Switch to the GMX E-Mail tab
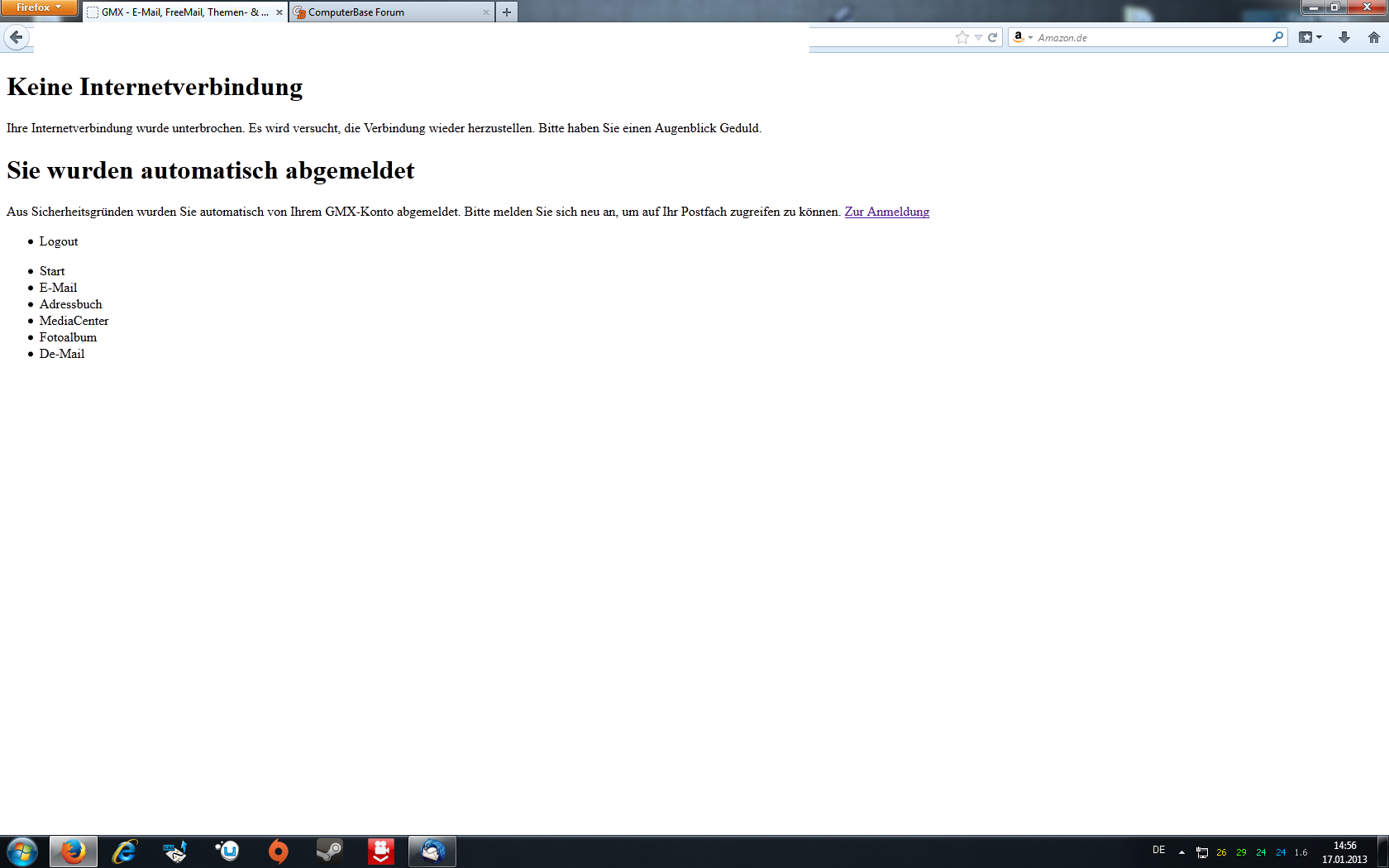Viewport: 1389px width, 868px height. [x=185, y=12]
